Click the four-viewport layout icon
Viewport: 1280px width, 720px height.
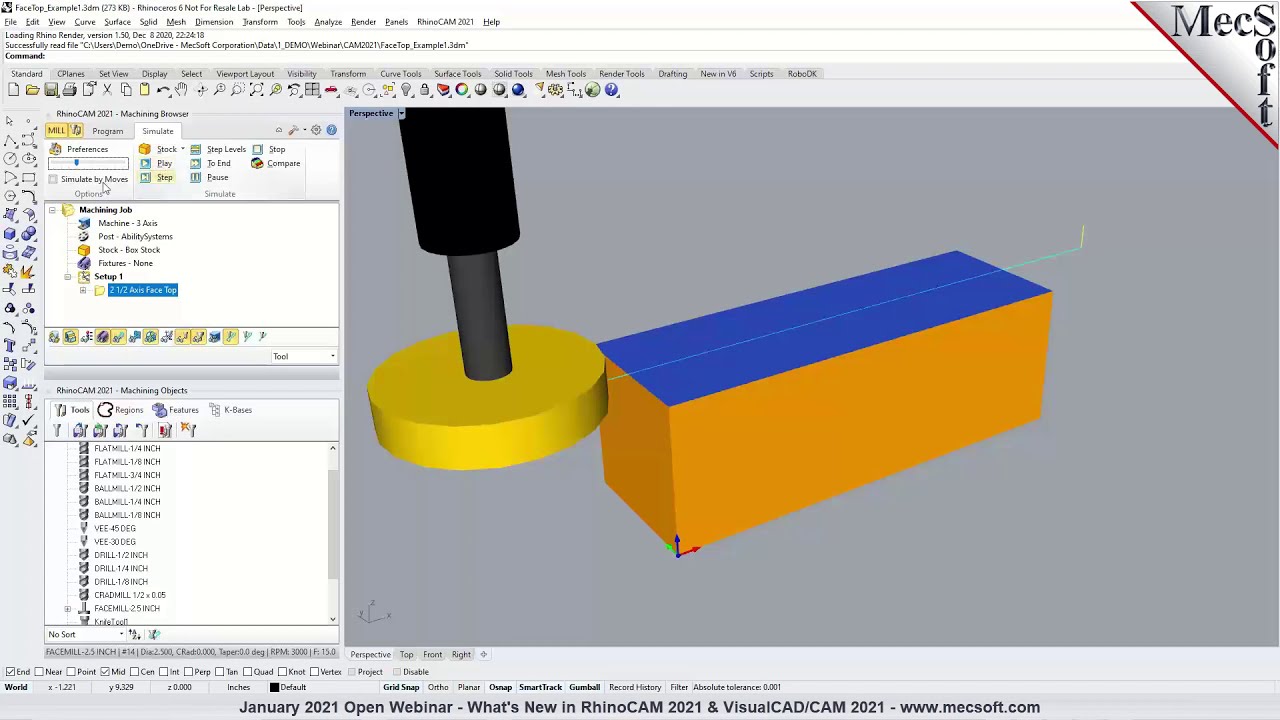click(312, 90)
